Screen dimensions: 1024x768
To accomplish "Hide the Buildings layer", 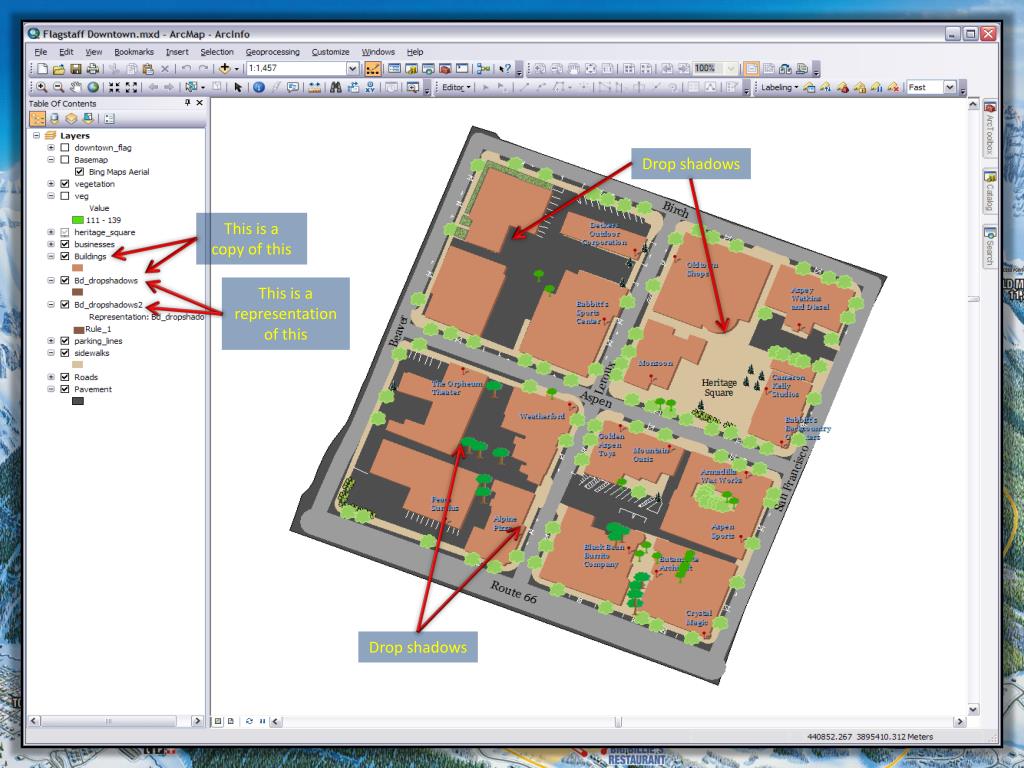I will tap(65, 257).
